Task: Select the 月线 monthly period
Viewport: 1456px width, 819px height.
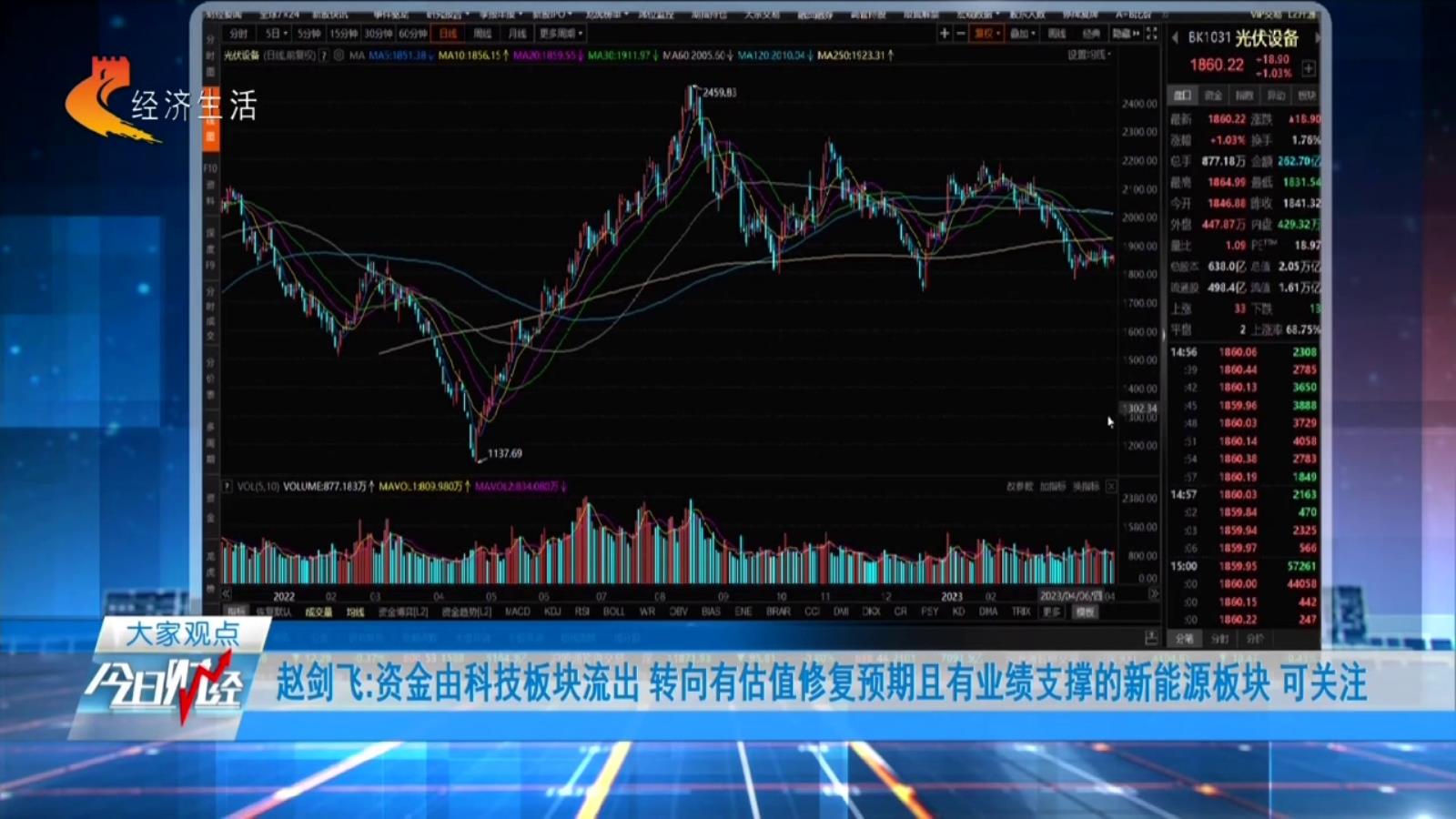Action: click(x=517, y=34)
